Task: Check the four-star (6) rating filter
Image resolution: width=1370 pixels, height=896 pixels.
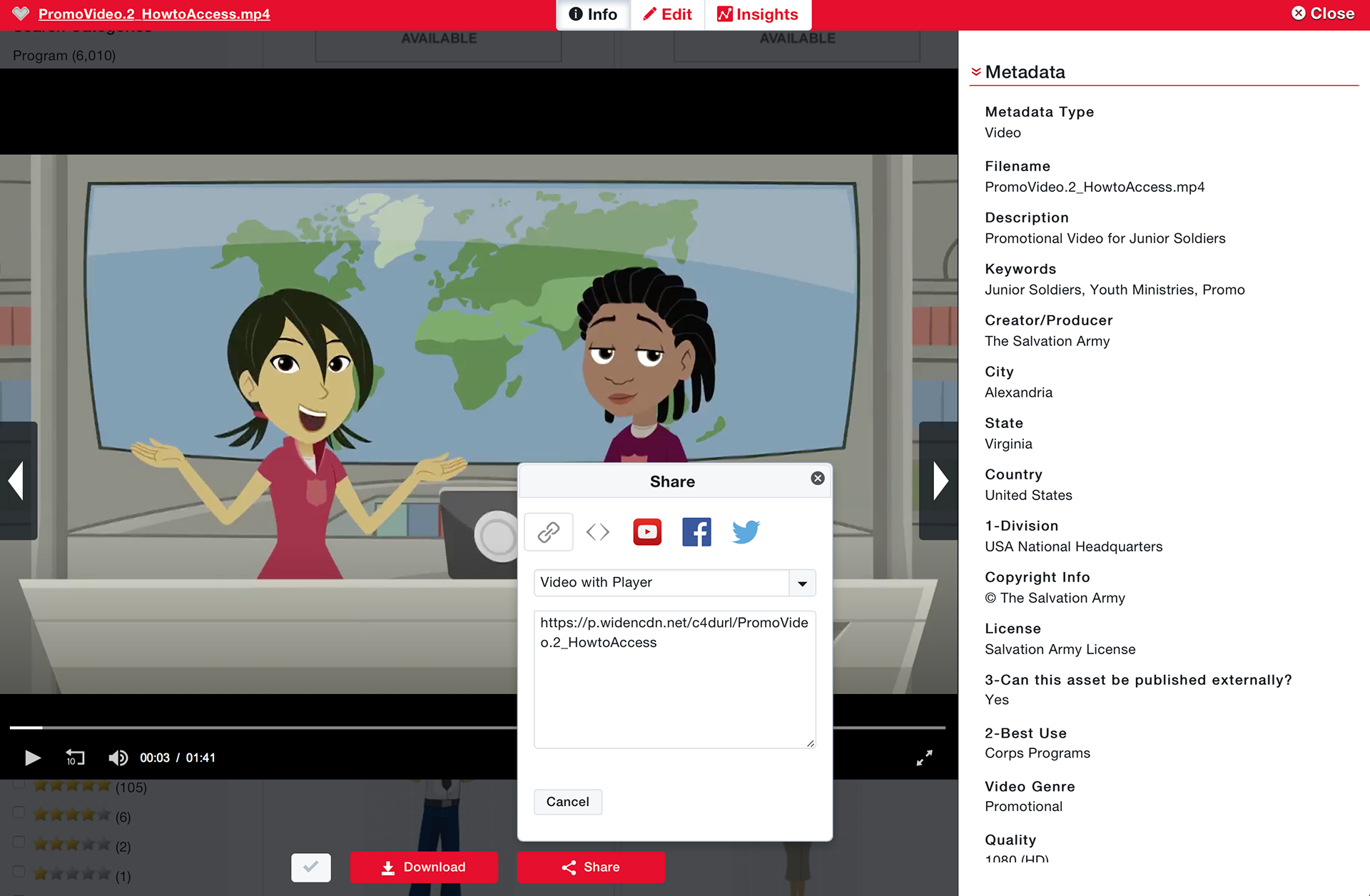Action: (x=19, y=813)
